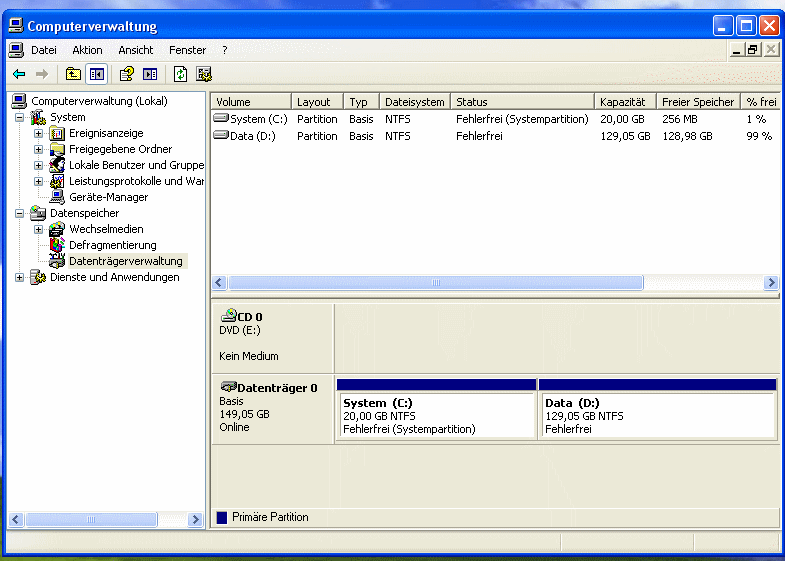Viewport: 785px width, 561px height.
Task: Click the Datenspeicher icon in the tree
Action: [38, 213]
